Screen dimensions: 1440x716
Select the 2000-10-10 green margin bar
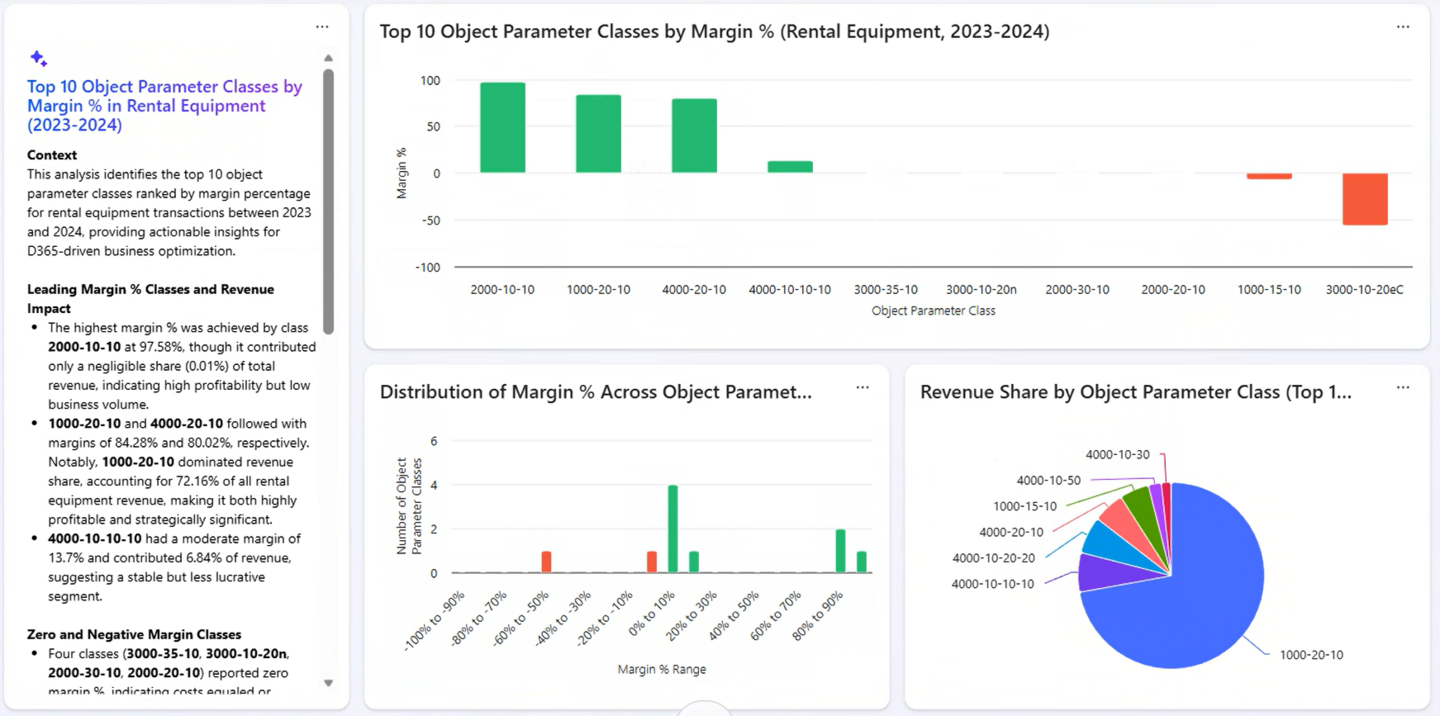pyautogui.click(x=502, y=128)
